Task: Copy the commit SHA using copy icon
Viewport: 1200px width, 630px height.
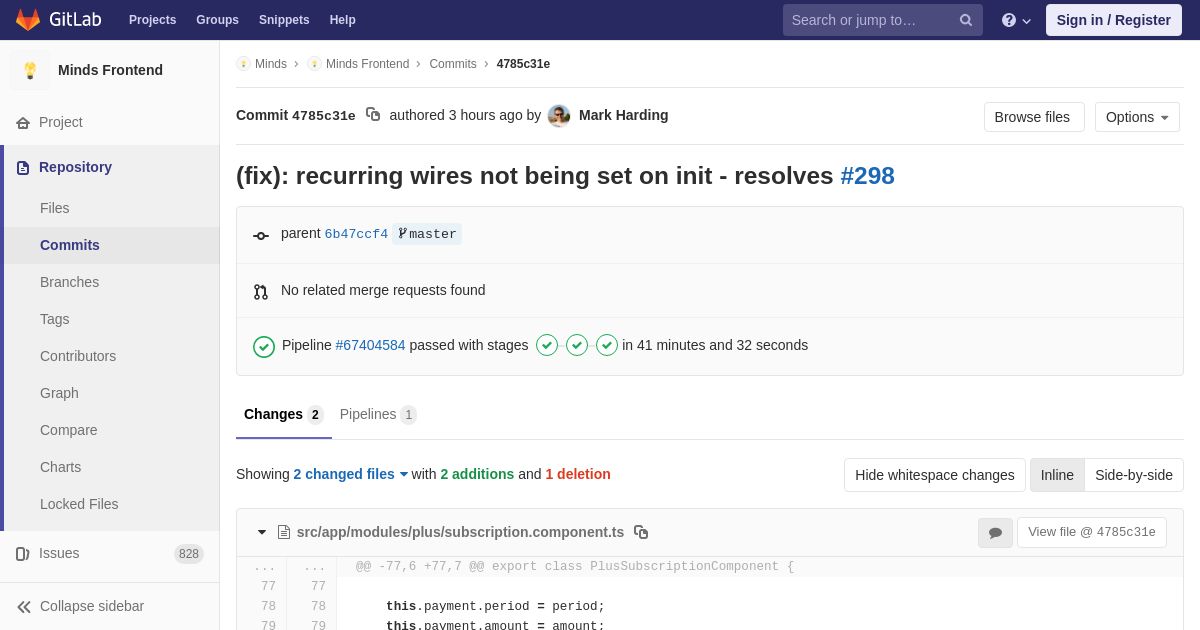Action: tap(373, 115)
